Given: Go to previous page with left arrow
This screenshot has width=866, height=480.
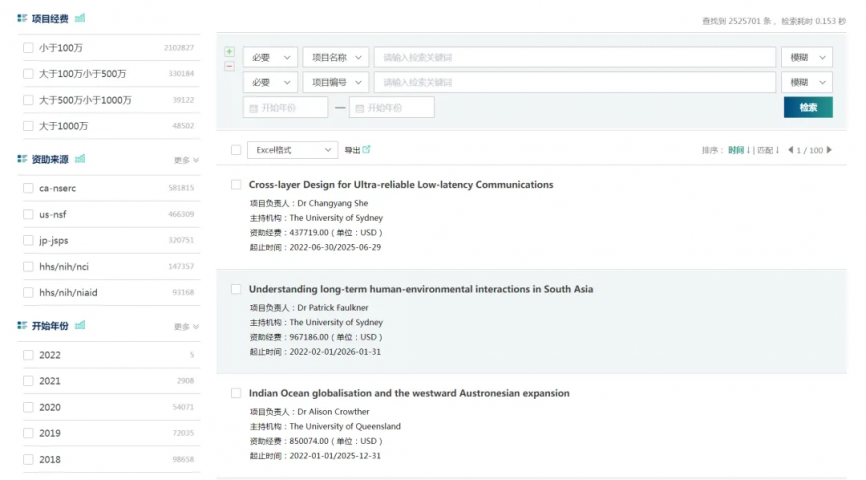Looking at the screenshot, I should [x=791, y=150].
